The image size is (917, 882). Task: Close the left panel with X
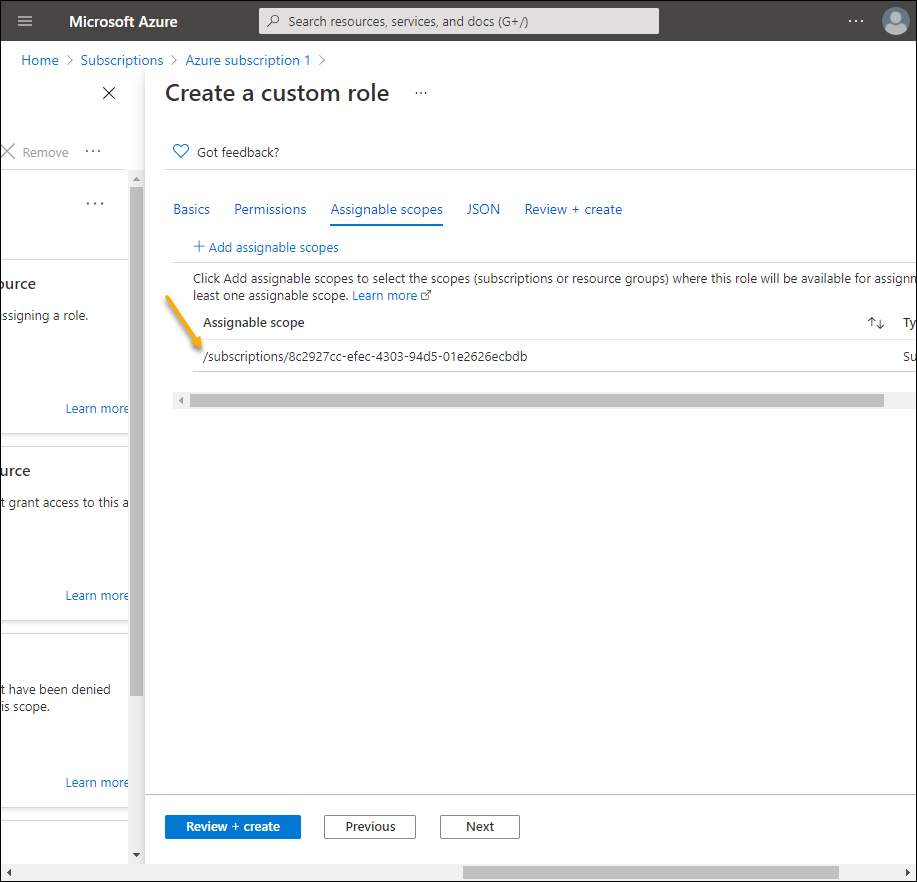tap(109, 93)
